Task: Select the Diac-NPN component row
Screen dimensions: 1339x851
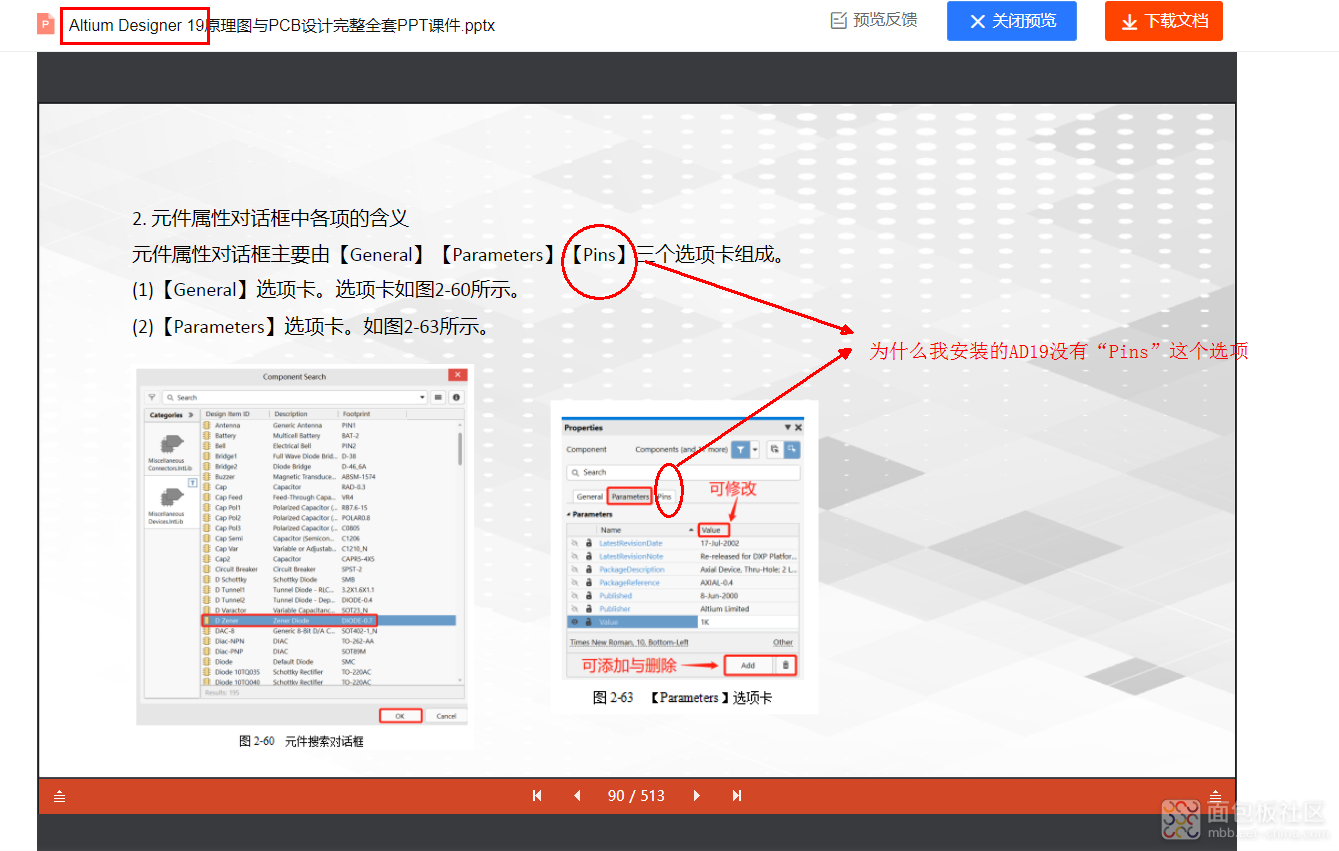Action: click(329, 641)
